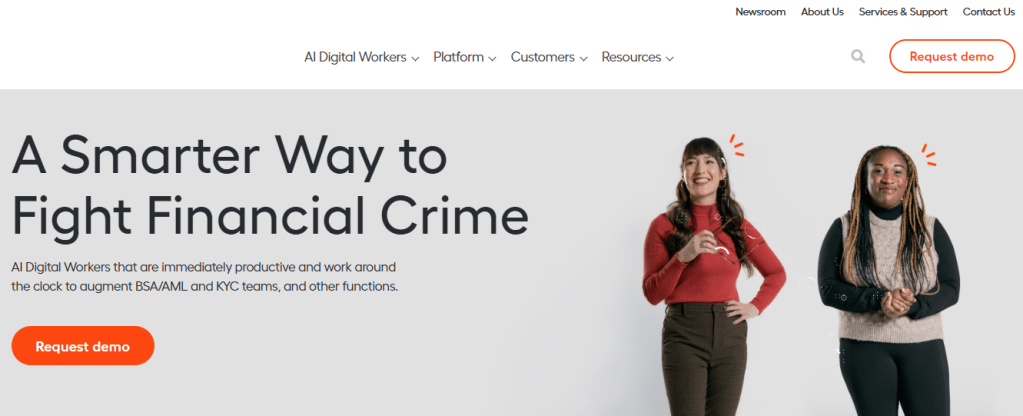Screen dimensions: 1023x416
Task: Open the Platform menu item
Action: pos(459,57)
